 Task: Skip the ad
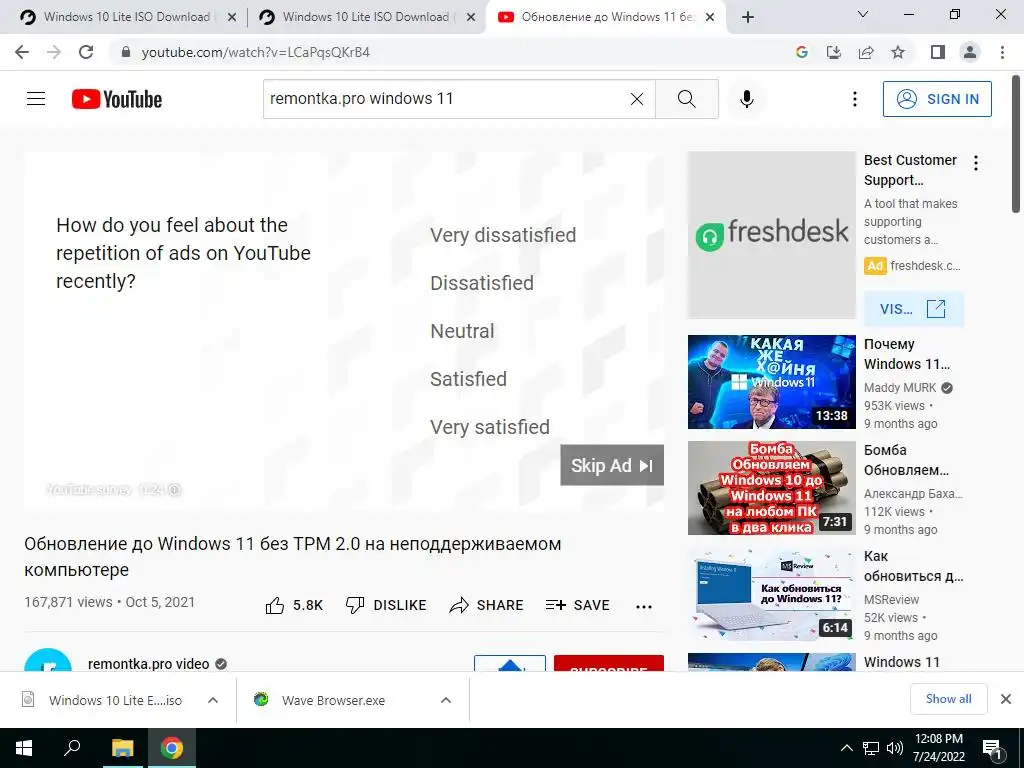(612, 465)
